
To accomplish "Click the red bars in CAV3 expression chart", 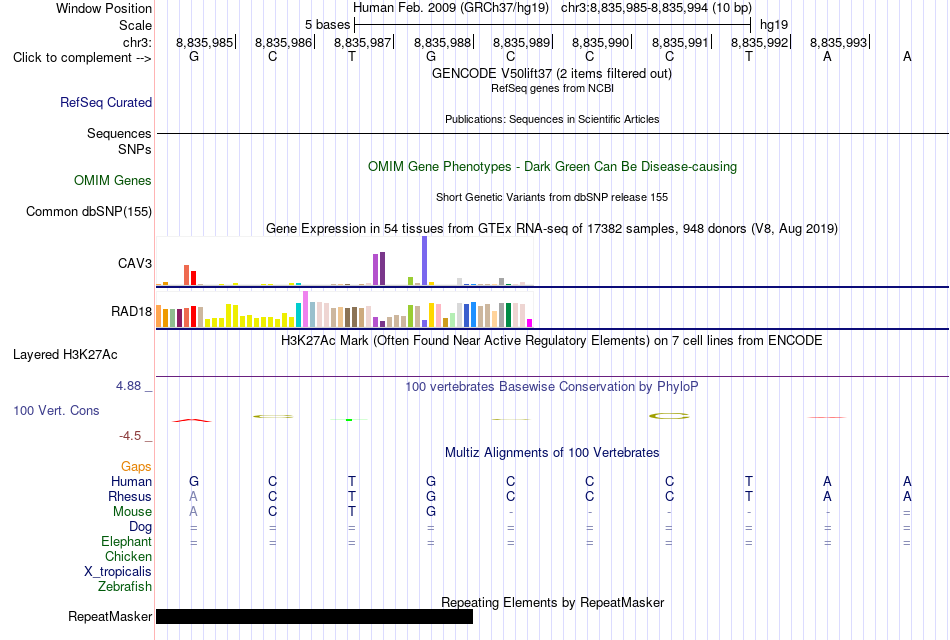I will coord(190,275).
